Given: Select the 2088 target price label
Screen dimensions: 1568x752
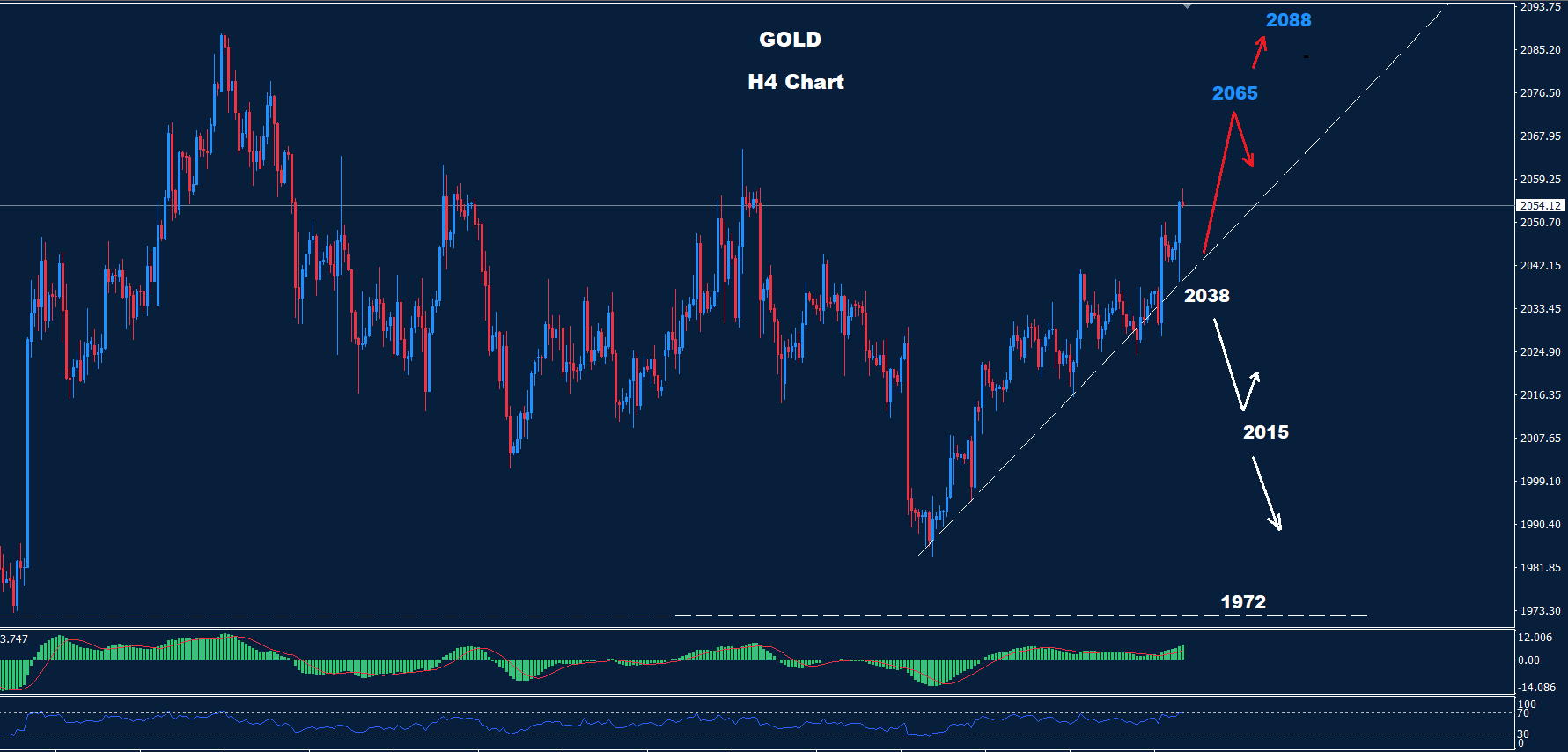Looking at the screenshot, I should point(1288,20).
